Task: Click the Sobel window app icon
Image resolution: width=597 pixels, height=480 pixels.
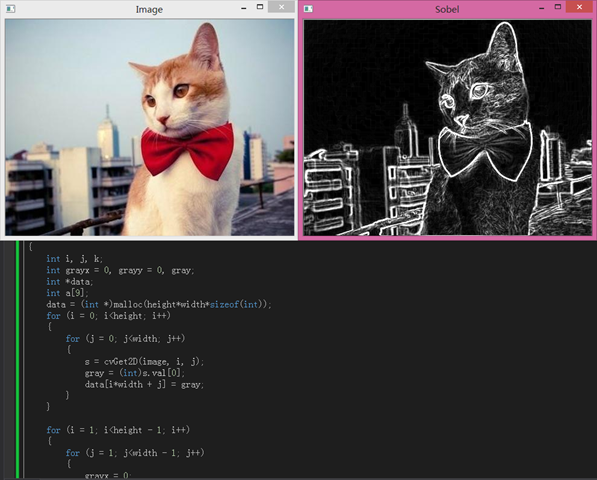Action: coord(308,8)
